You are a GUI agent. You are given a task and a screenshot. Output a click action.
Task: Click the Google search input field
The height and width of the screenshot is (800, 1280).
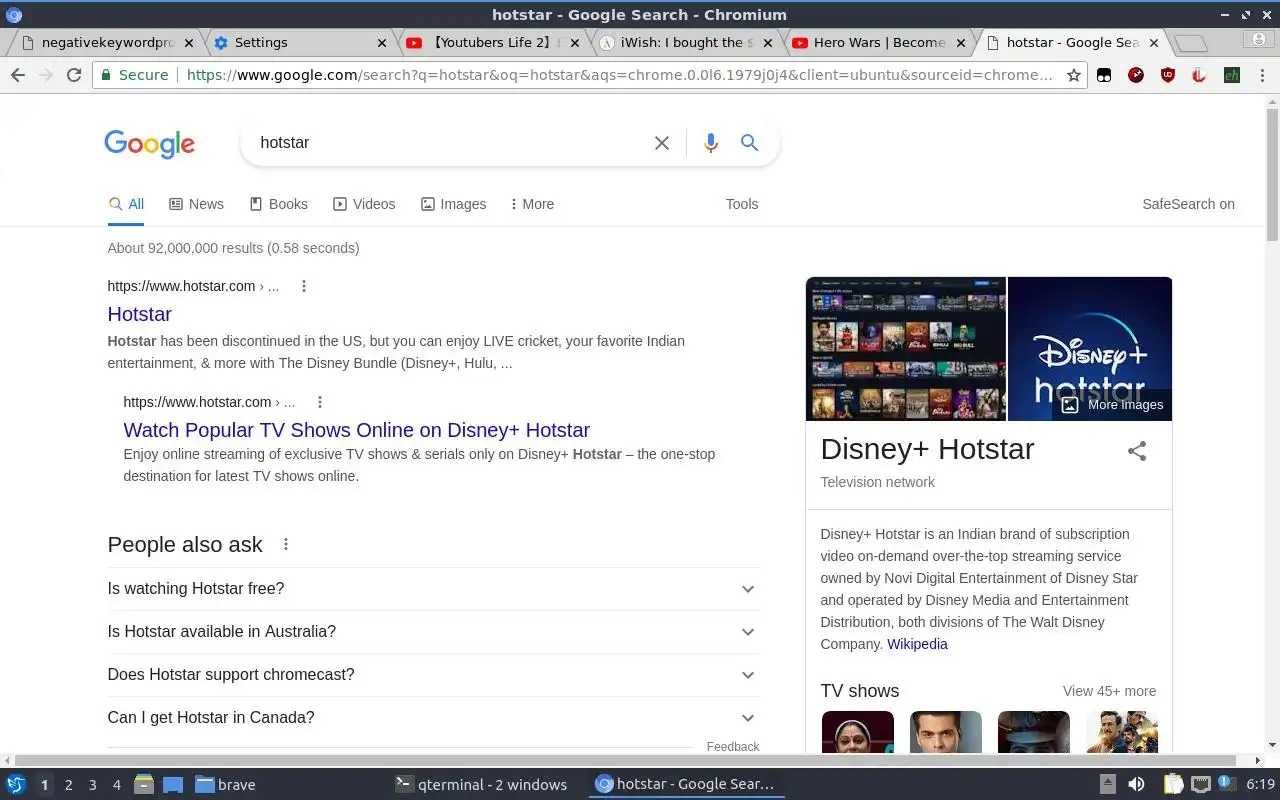tap(450, 143)
